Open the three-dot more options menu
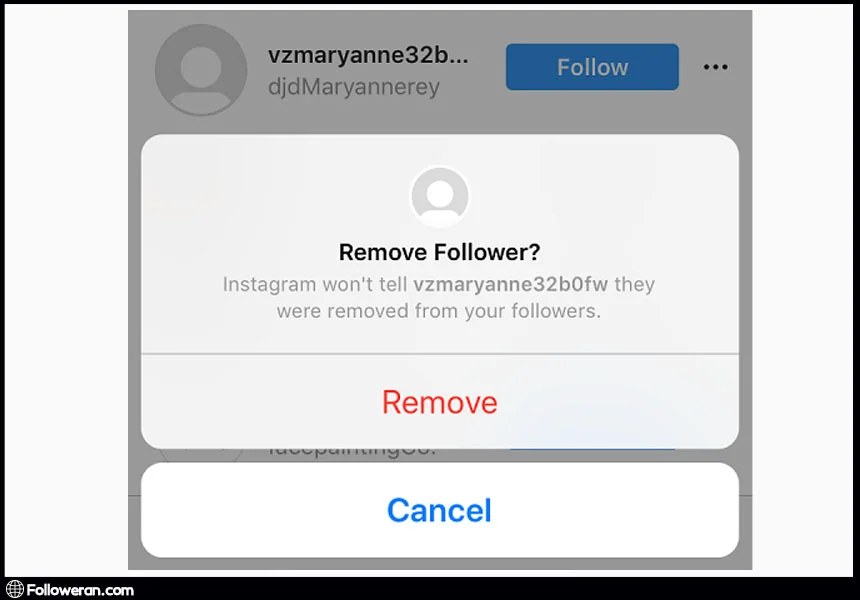860x600 pixels. tap(715, 67)
